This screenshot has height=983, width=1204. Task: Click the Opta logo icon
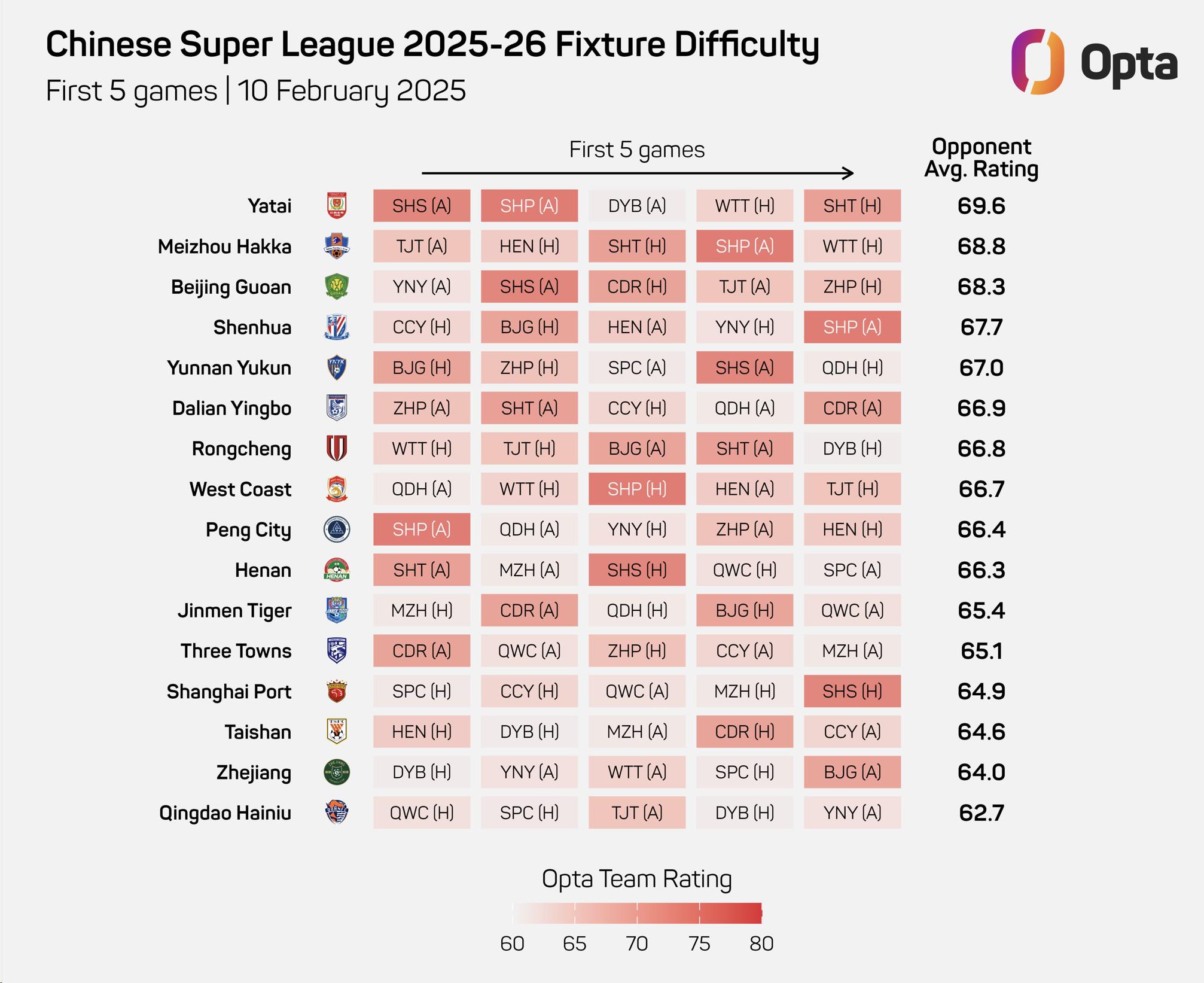click(1037, 62)
